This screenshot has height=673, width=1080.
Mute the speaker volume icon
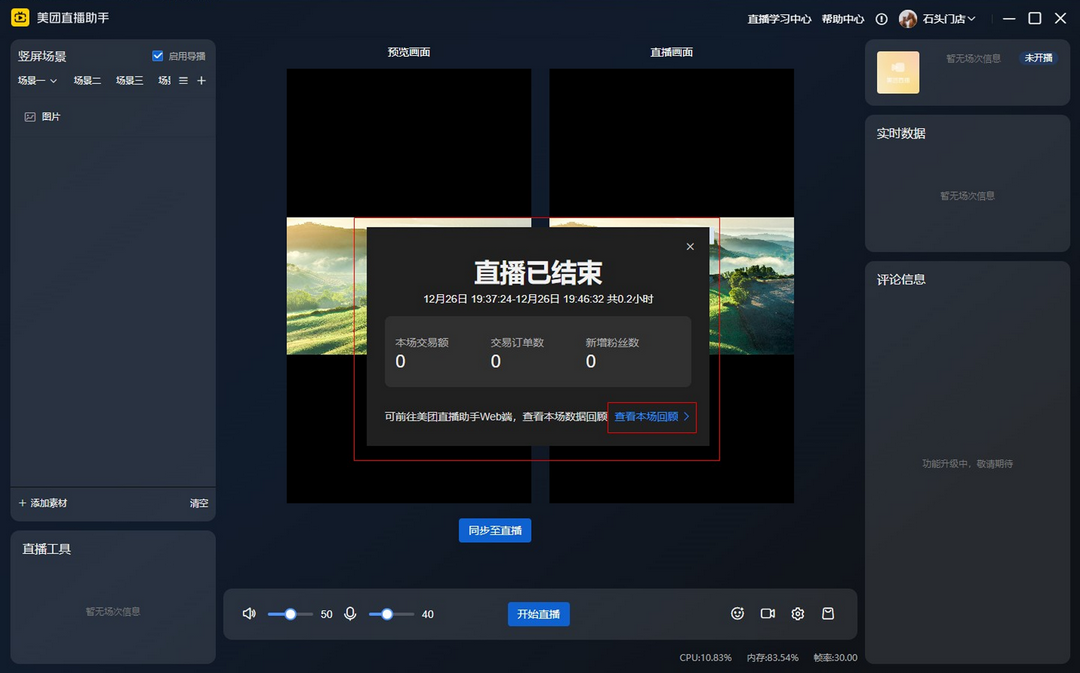[x=248, y=613]
